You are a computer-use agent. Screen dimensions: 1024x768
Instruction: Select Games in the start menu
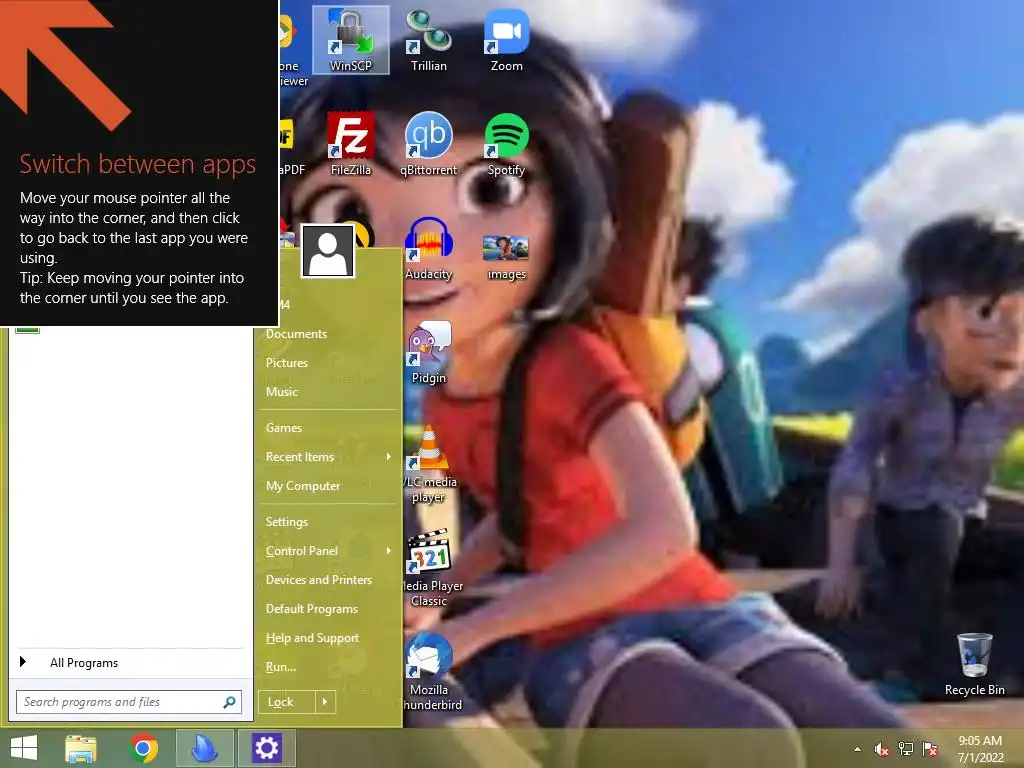[284, 428]
